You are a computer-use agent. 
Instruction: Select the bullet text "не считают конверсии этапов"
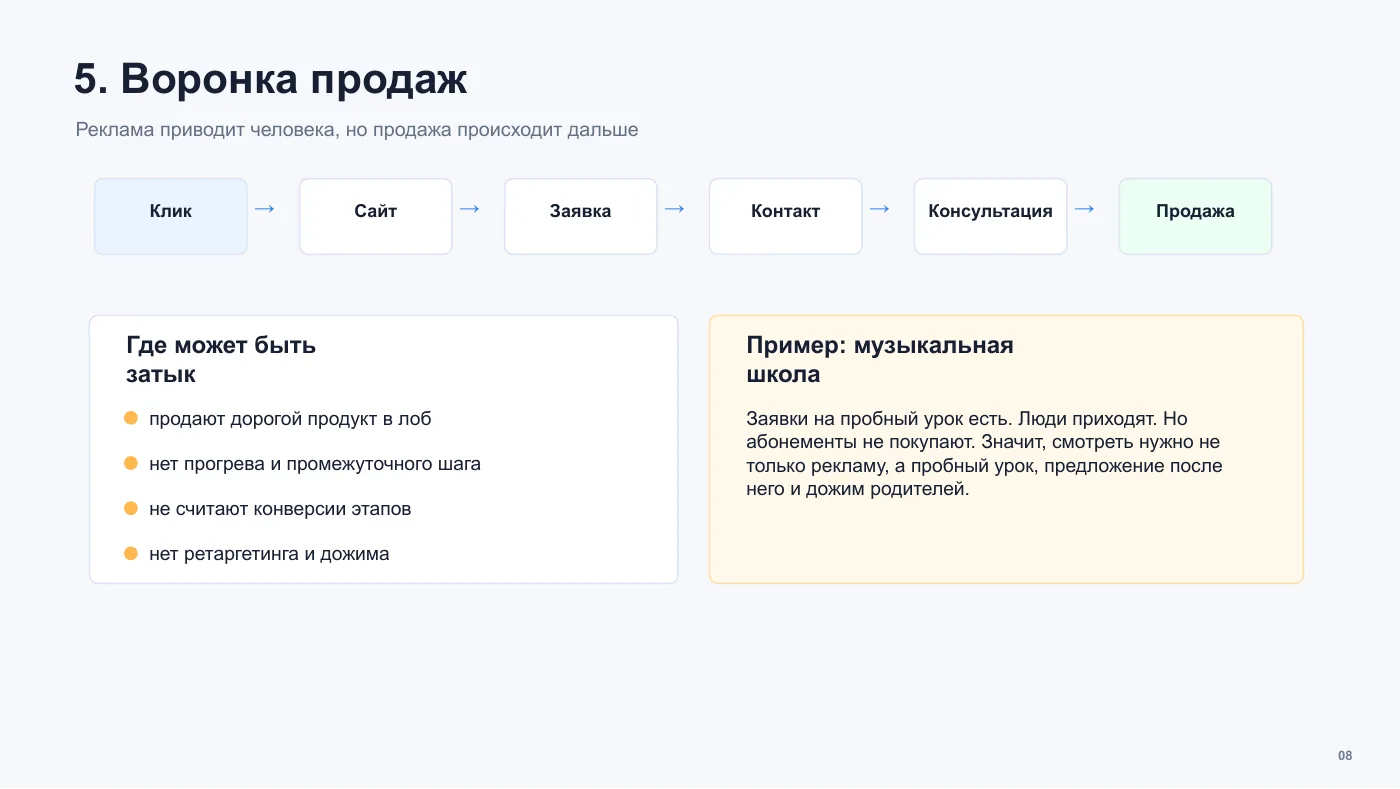(x=280, y=509)
